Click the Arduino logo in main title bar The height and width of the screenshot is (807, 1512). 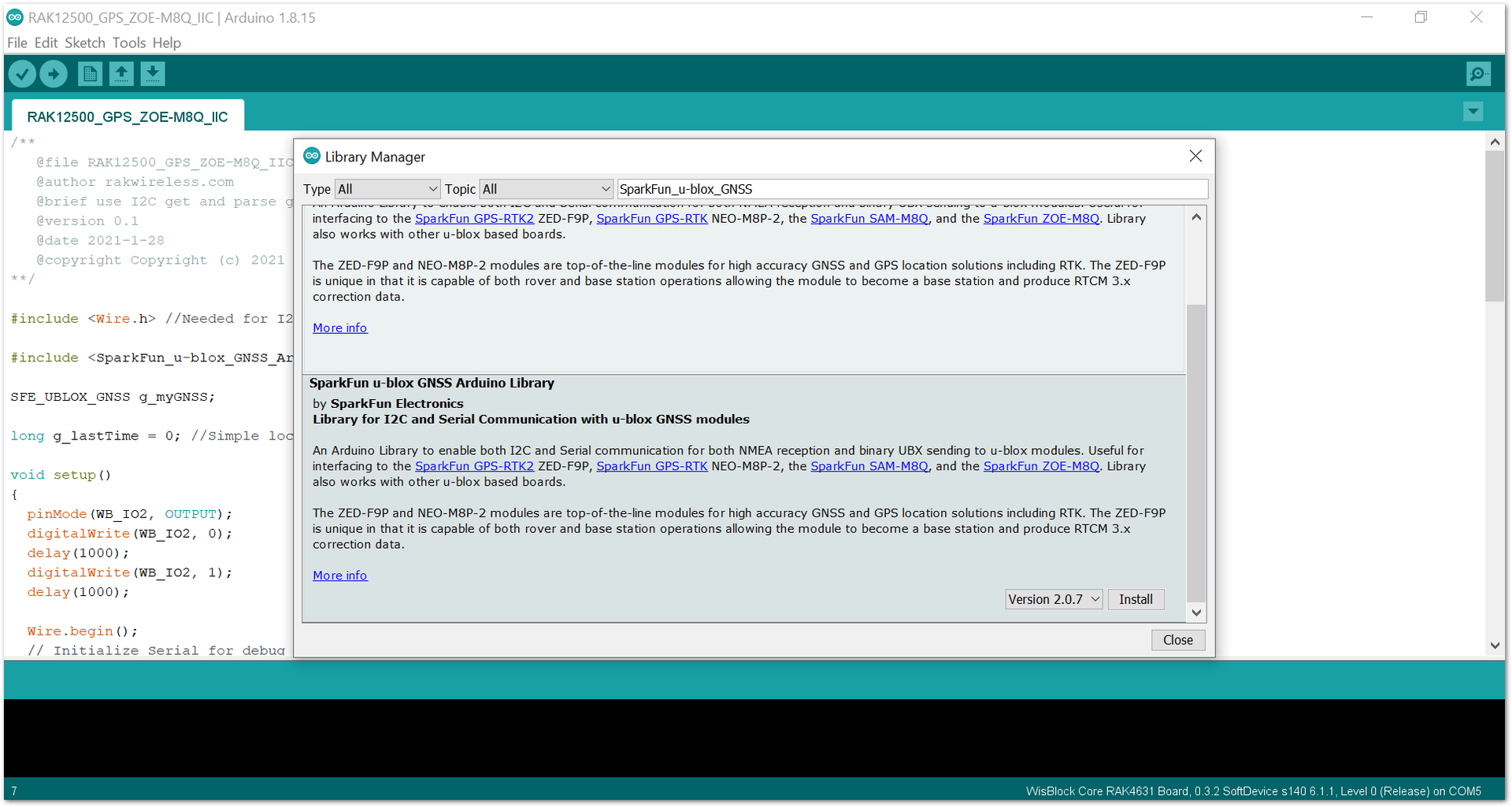[15, 17]
